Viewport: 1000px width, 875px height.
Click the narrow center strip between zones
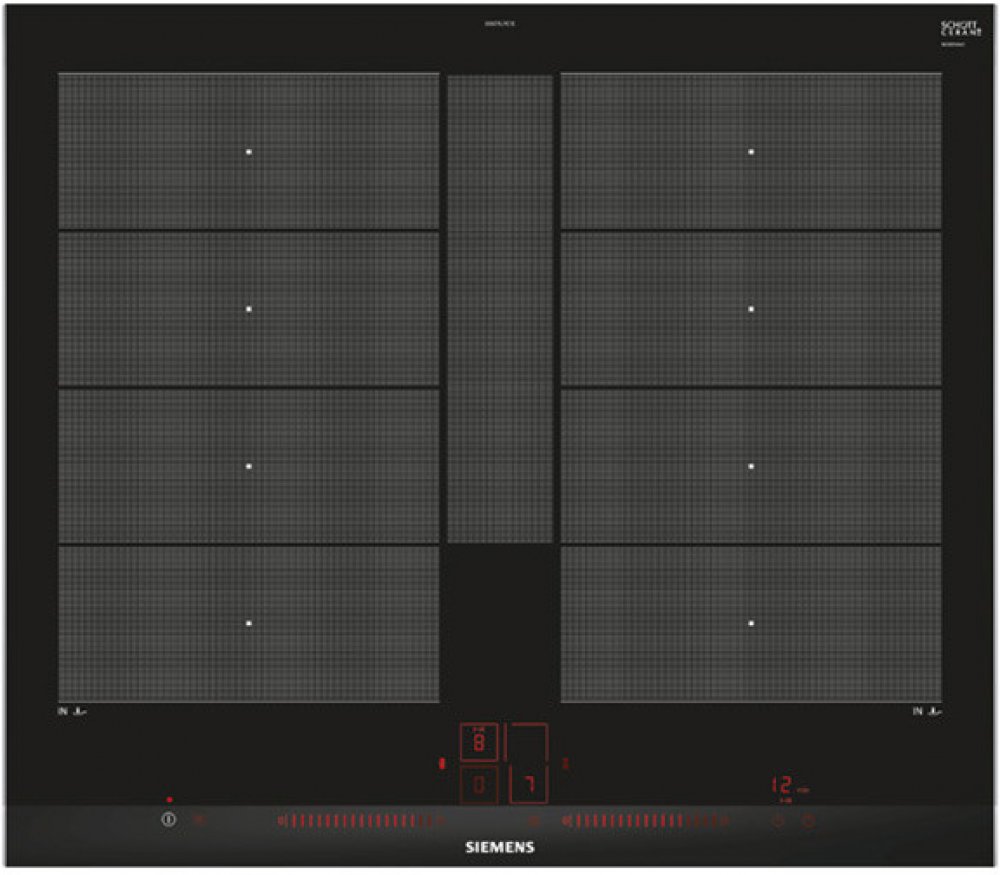[x=500, y=310]
